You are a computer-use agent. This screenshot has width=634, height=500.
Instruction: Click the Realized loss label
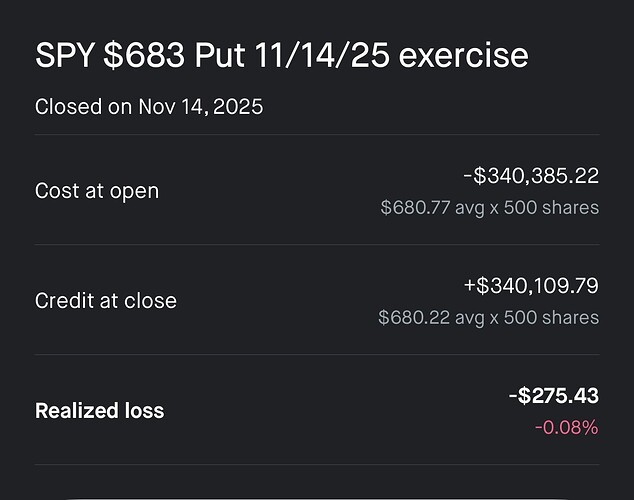pyautogui.click(x=99, y=411)
